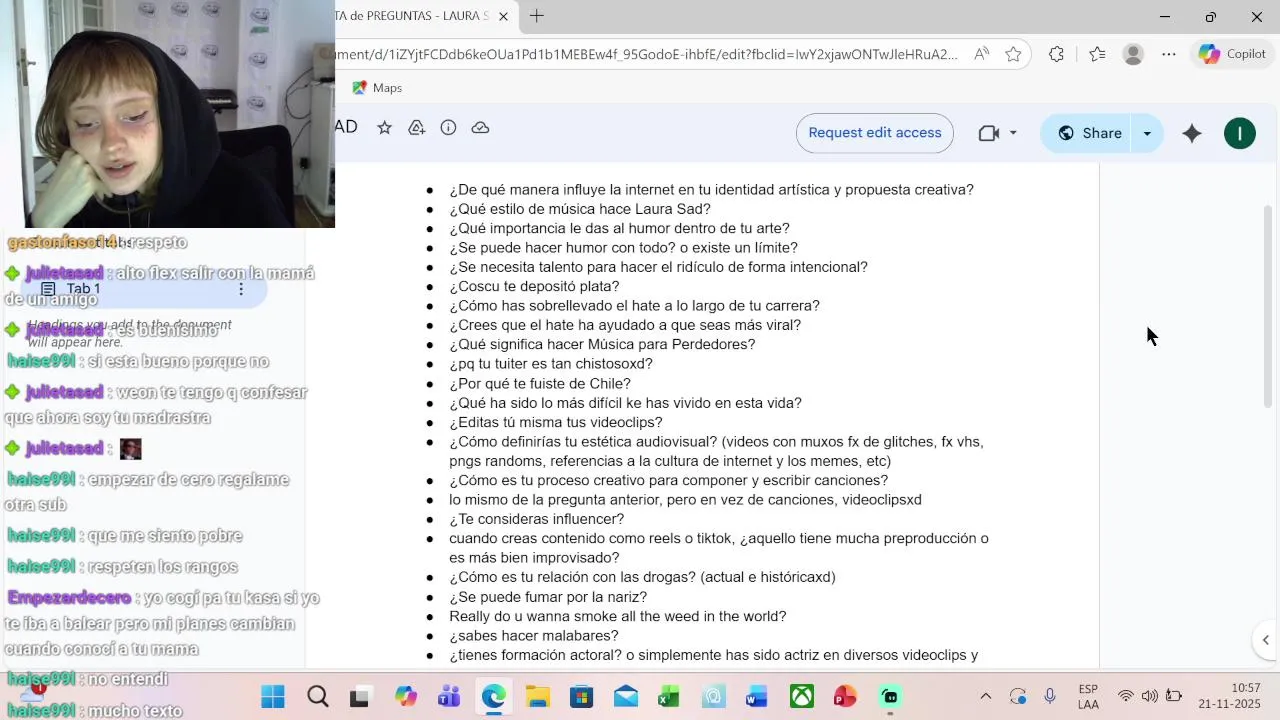Click the move-to-folder icon beside the star
Image resolution: width=1280 pixels, height=720 pixels.
416,128
